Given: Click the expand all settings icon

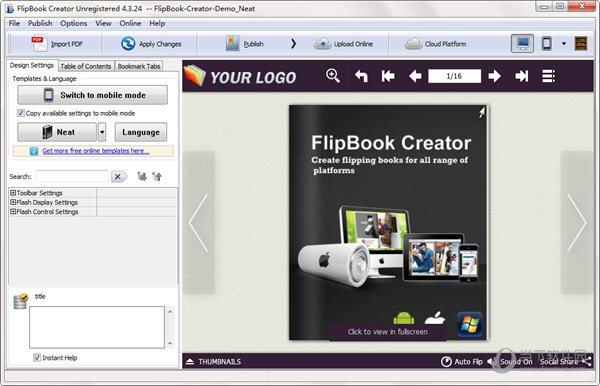Looking at the screenshot, I should click(142, 176).
